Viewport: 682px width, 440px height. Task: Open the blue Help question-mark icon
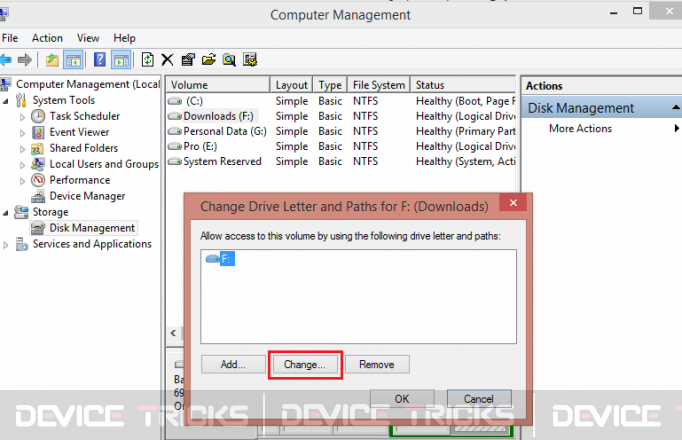coord(100,60)
